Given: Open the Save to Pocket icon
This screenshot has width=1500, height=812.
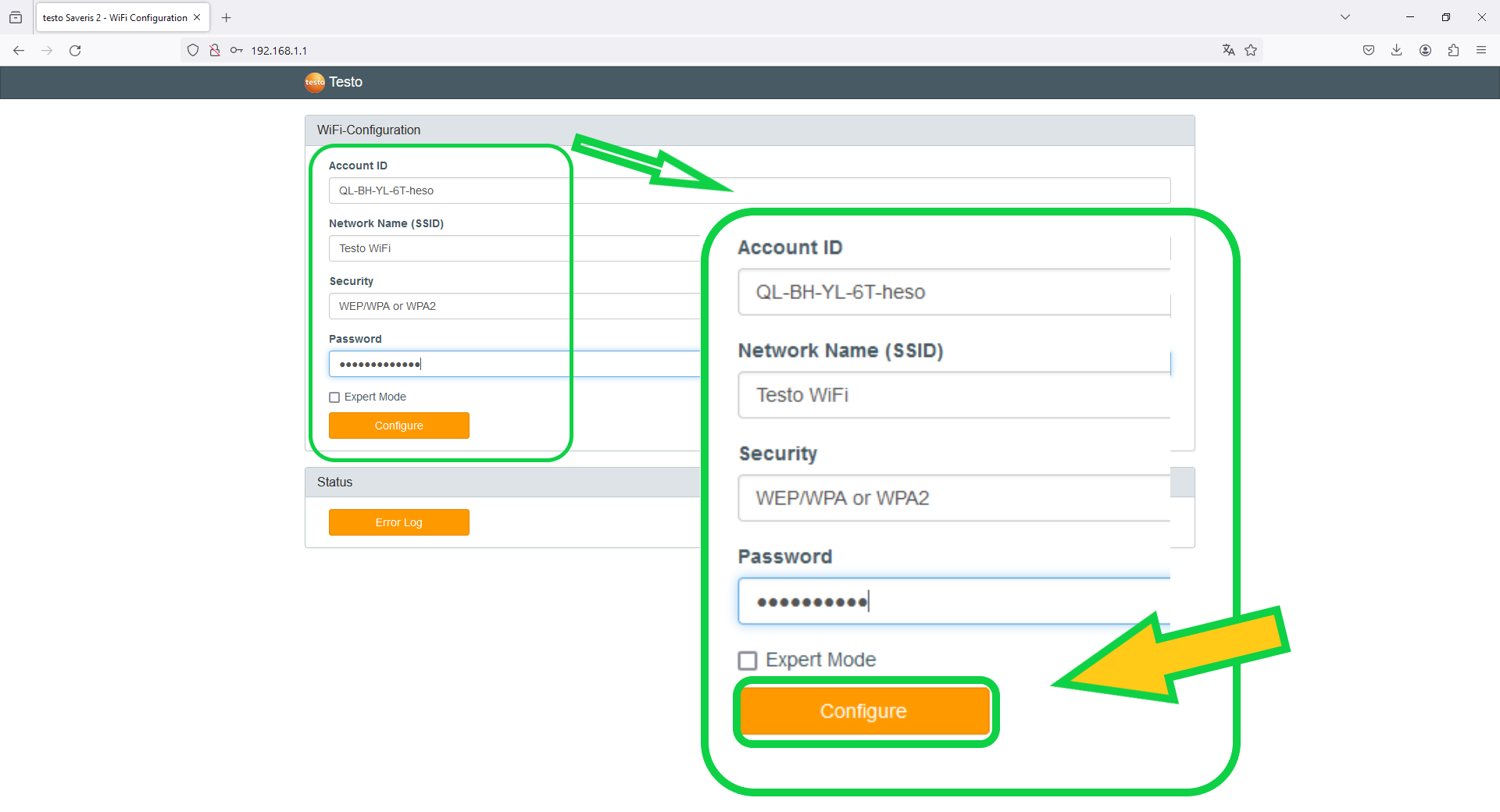Looking at the screenshot, I should click(1369, 50).
